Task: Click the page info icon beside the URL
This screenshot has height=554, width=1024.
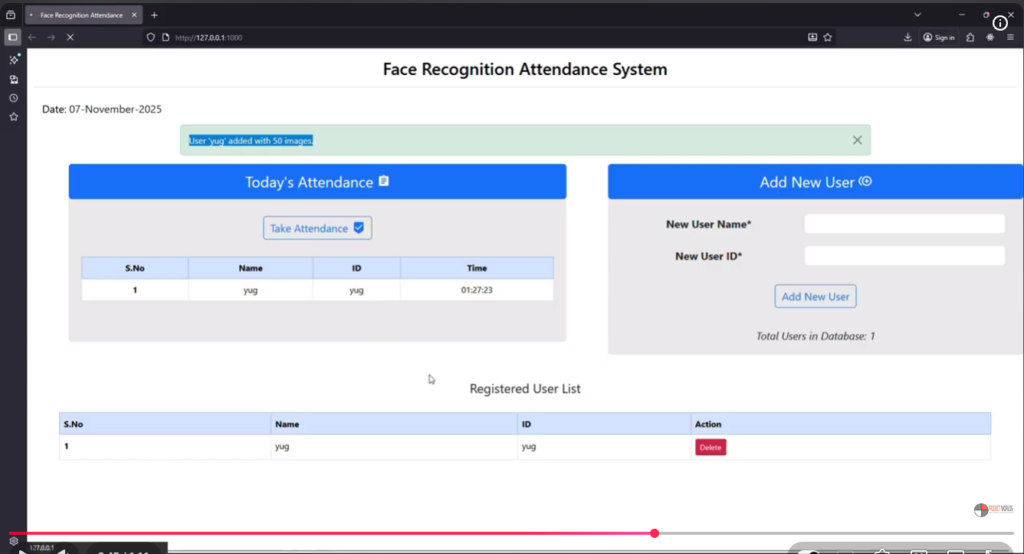Action: pos(166,37)
